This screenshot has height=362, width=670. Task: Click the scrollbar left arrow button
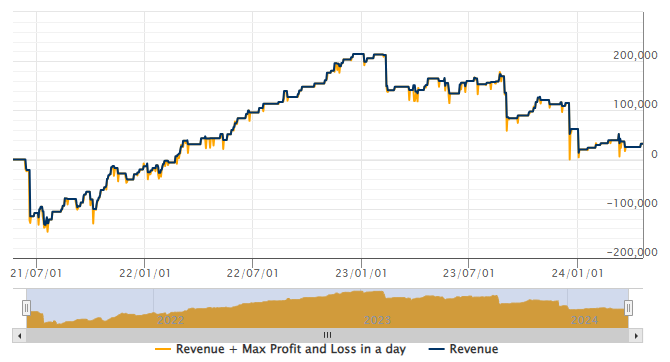point(19,336)
